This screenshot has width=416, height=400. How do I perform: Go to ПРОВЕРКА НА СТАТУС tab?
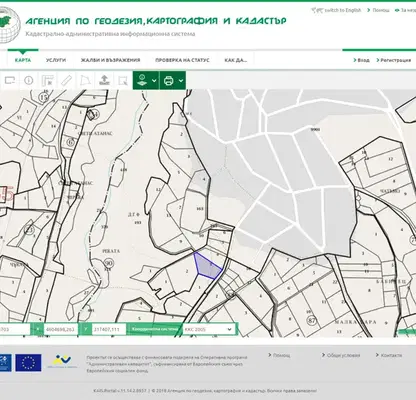[182, 60]
